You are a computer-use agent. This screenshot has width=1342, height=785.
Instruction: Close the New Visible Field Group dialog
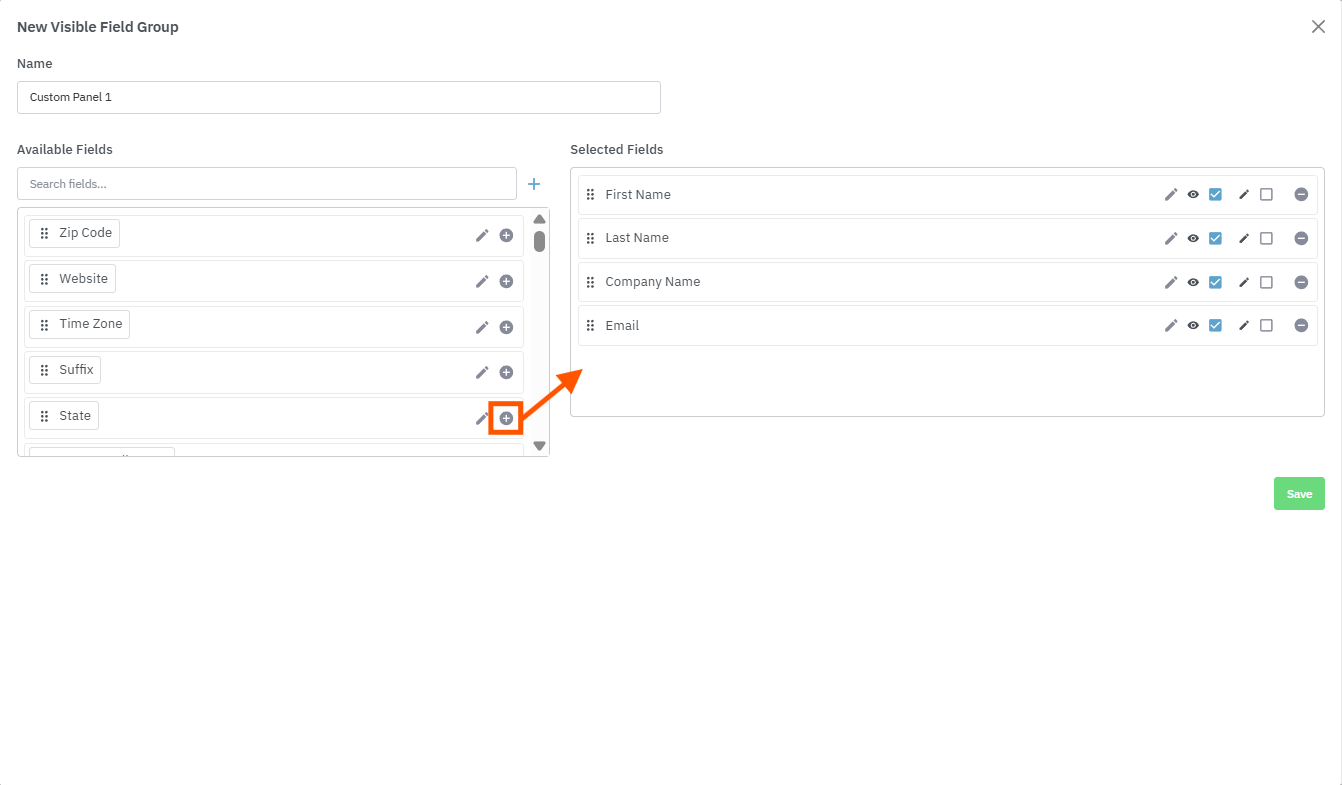click(x=1318, y=27)
